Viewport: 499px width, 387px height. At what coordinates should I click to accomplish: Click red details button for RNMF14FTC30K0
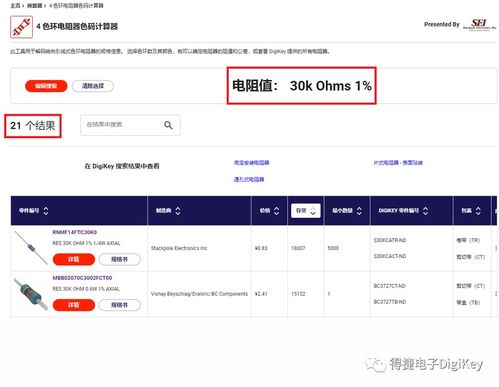pyautogui.click(x=74, y=259)
